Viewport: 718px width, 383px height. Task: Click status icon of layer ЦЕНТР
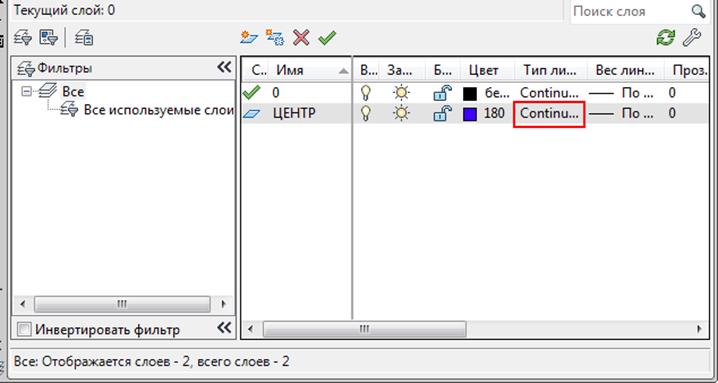point(251,114)
